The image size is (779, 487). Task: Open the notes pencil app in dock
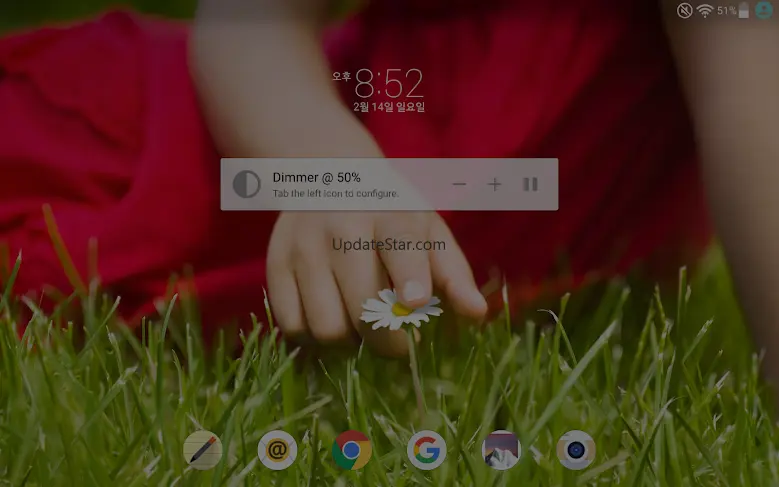[x=203, y=450]
